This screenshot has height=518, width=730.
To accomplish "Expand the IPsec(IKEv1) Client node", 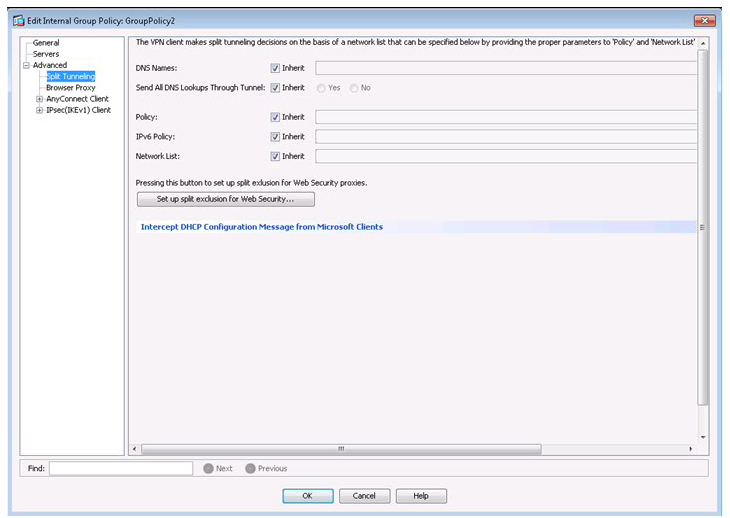I will [x=39, y=110].
